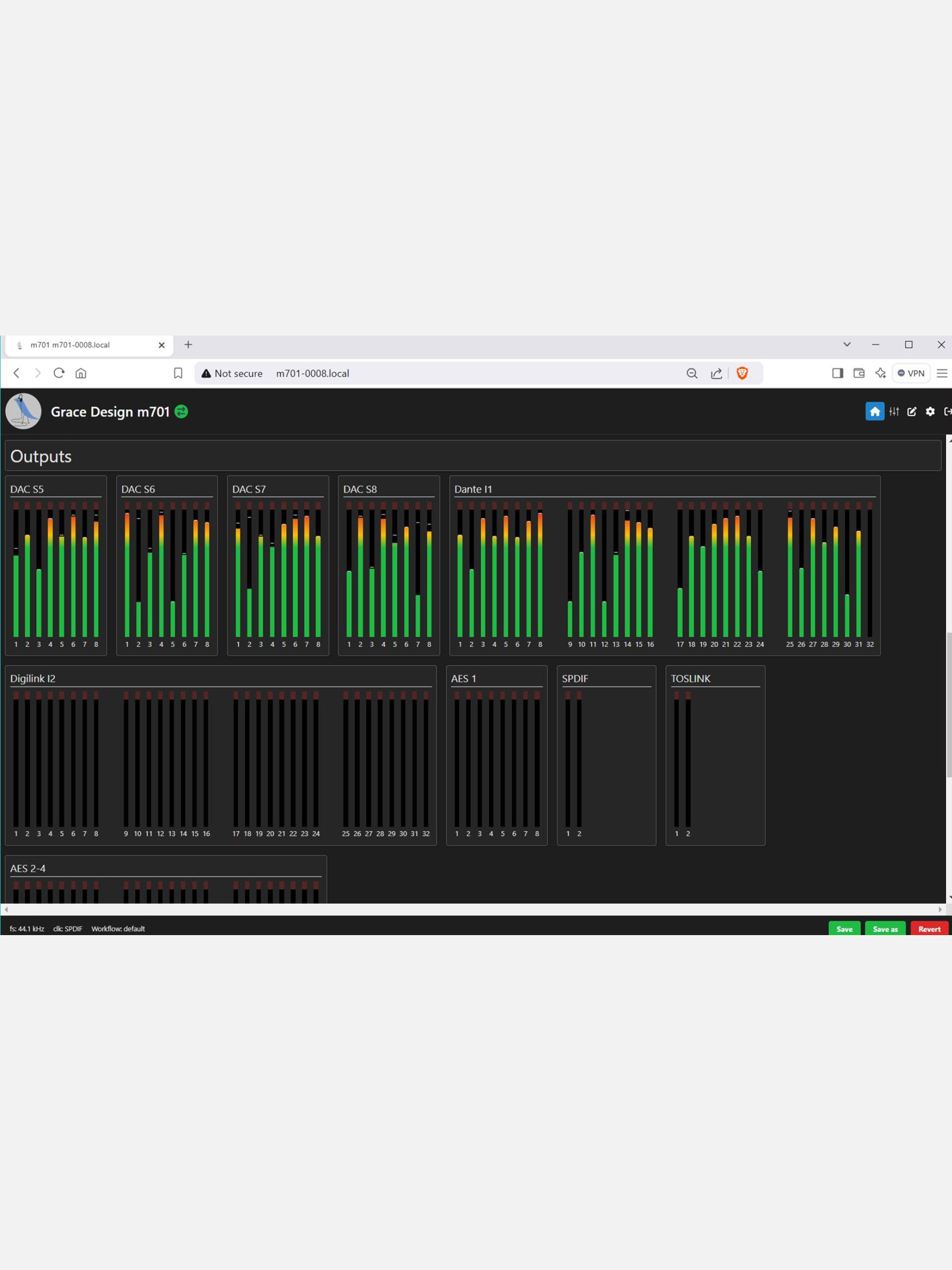
Task: Click the browser forward arrow
Action: [37, 373]
